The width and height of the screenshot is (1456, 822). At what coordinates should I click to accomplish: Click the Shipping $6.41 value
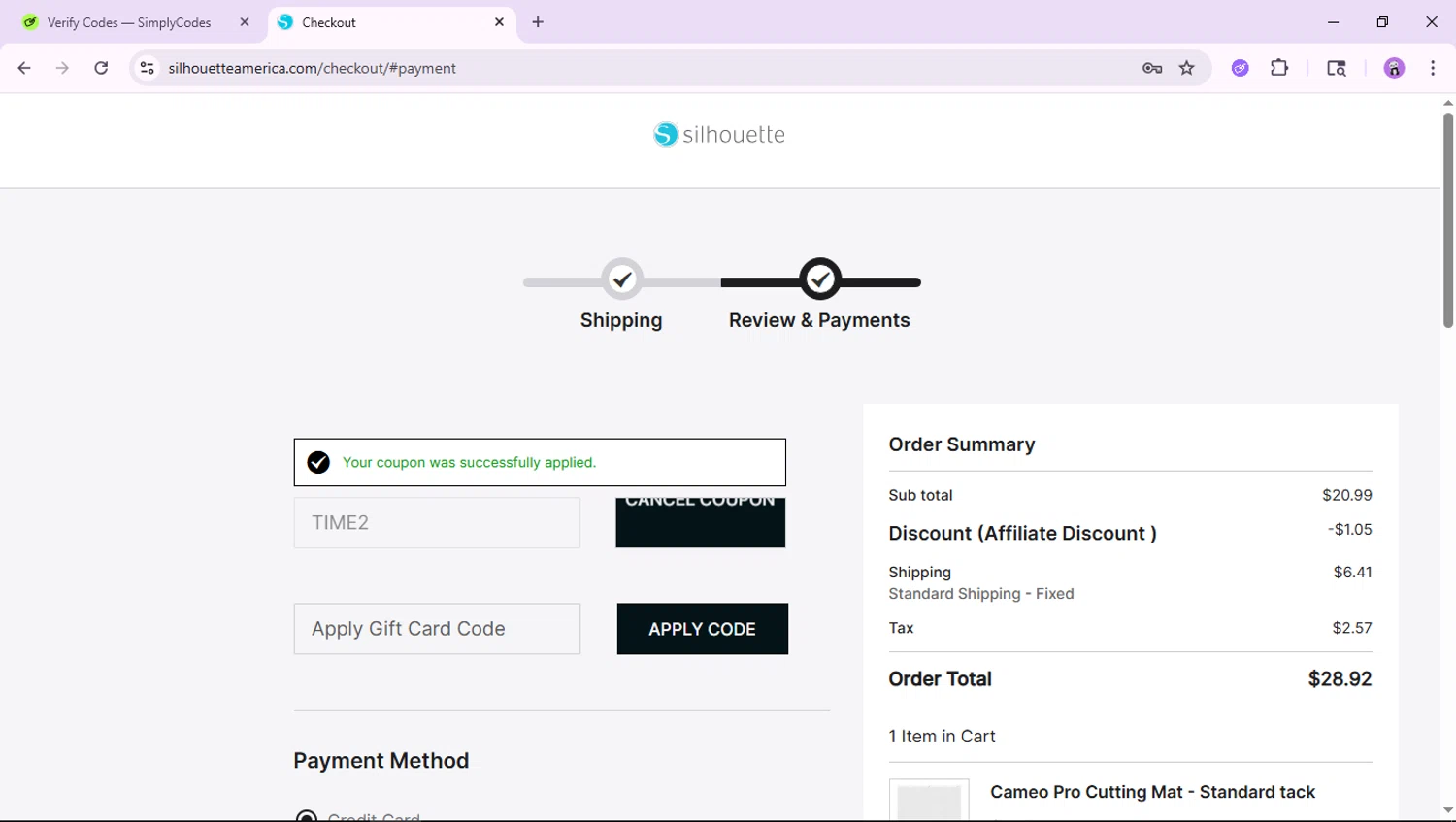pyautogui.click(x=1352, y=573)
